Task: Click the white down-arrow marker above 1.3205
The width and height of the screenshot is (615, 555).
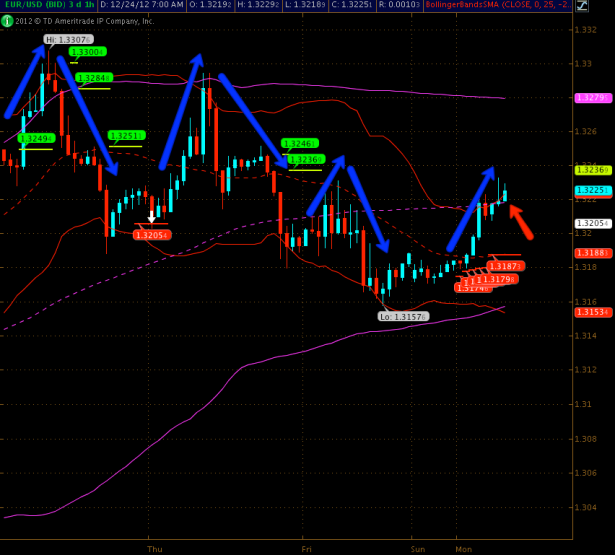Action: (151, 216)
